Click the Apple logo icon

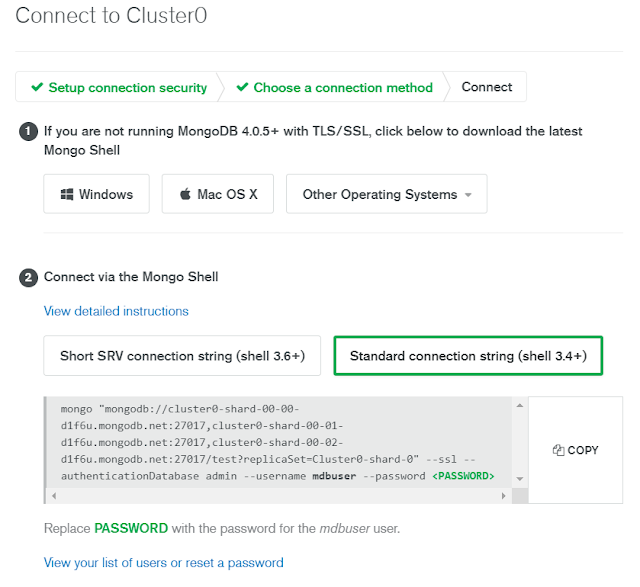point(185,195)
